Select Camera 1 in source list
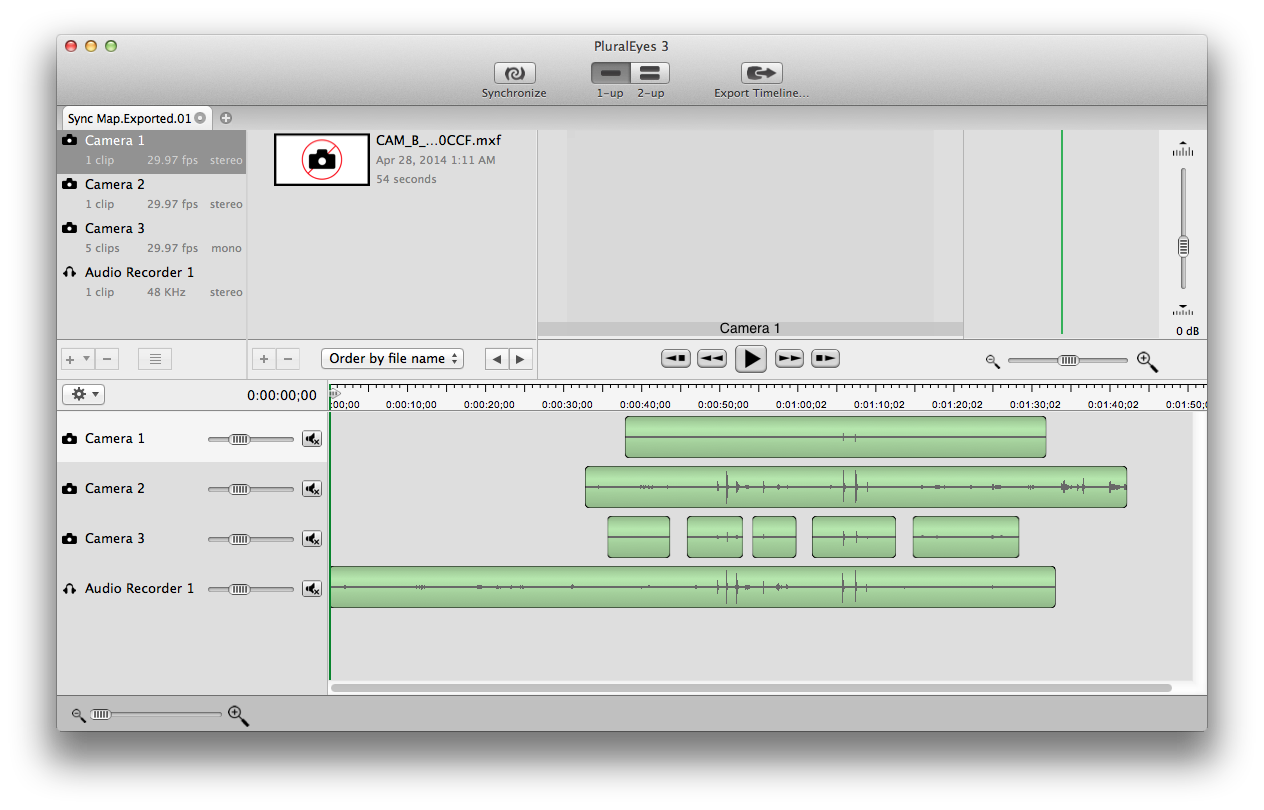The height and width of the screenshot is (810, 1264). [151, 151]
